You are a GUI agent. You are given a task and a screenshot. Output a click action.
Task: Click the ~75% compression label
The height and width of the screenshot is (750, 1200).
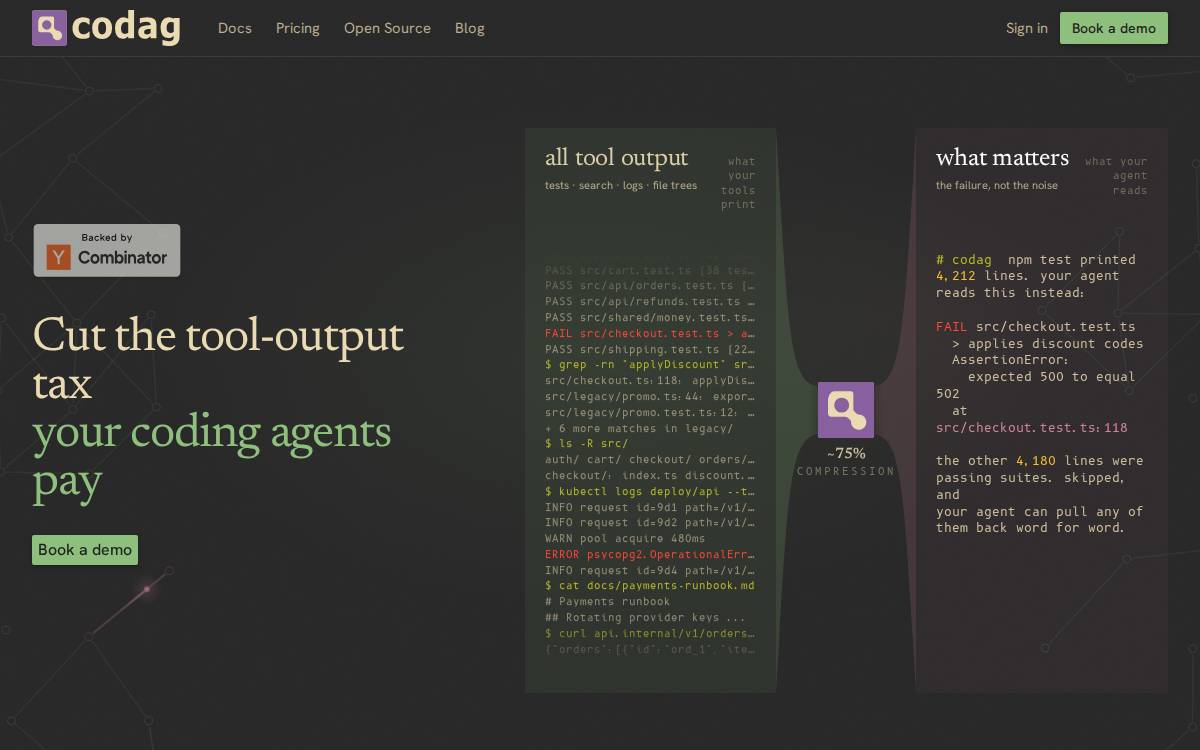(x=846, y=454)
